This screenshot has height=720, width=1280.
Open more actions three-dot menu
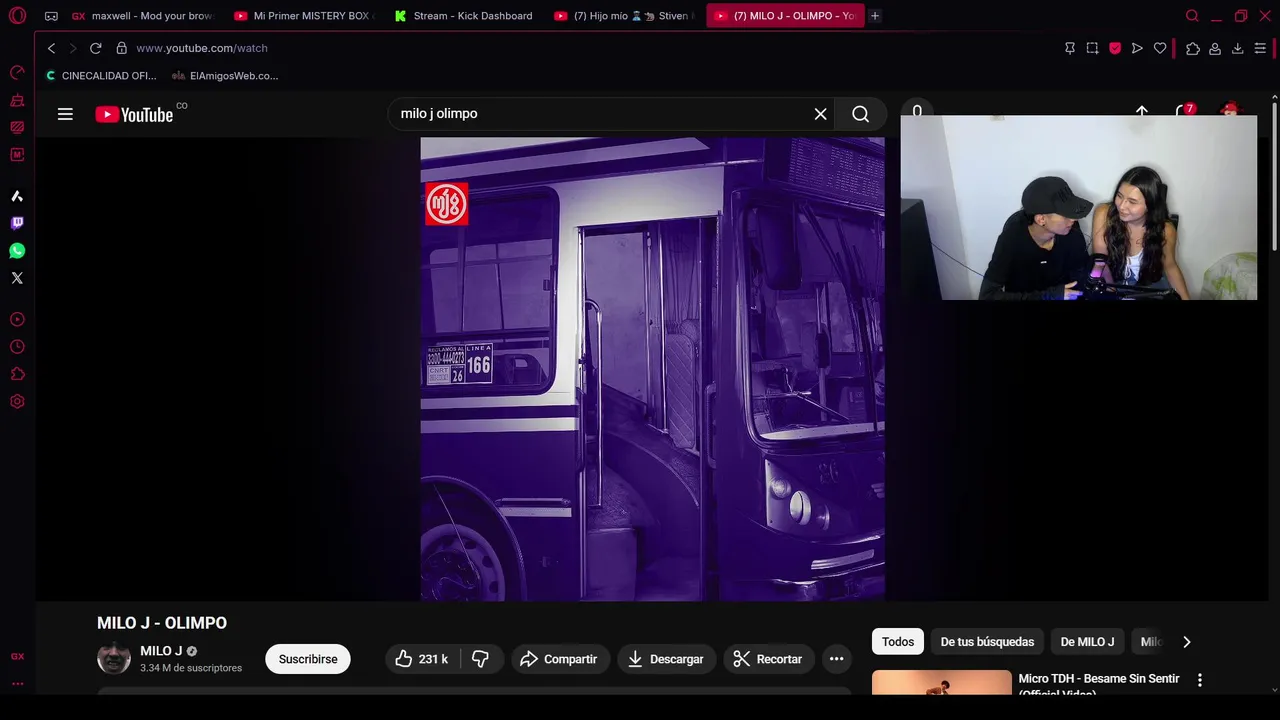(x=837, y=659)
